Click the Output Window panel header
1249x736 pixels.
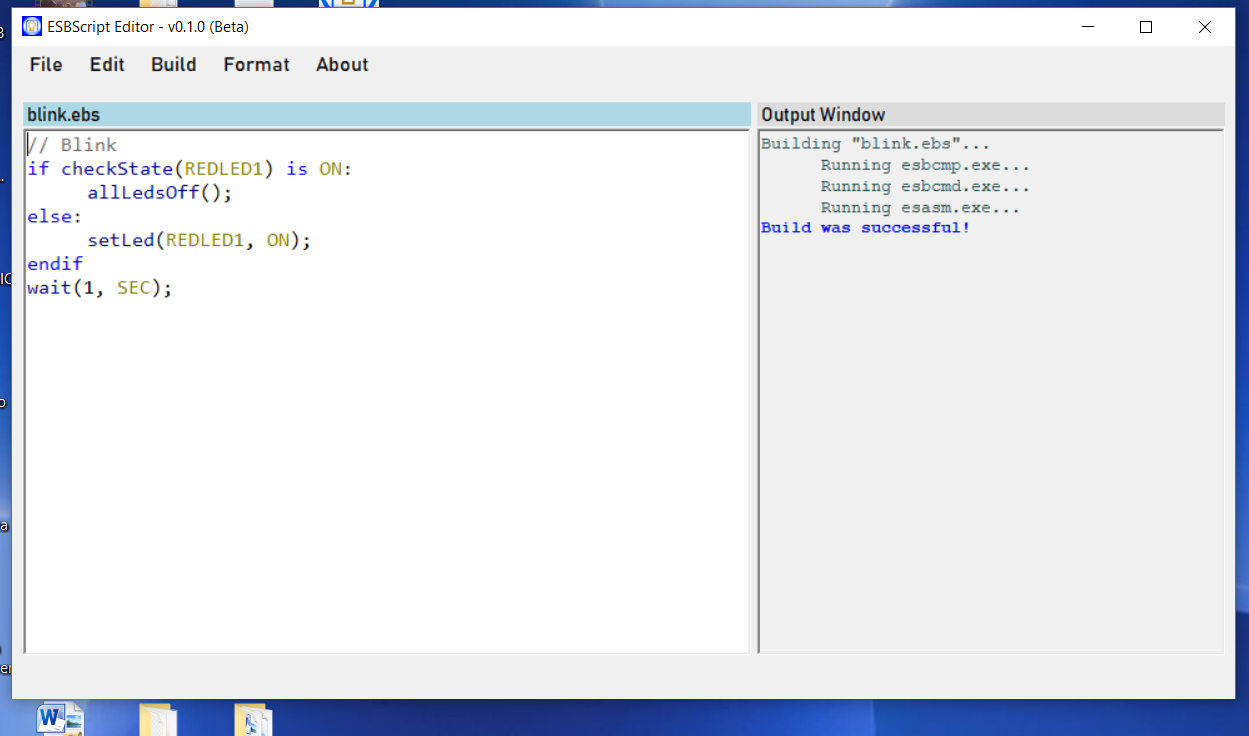point(823,115)
